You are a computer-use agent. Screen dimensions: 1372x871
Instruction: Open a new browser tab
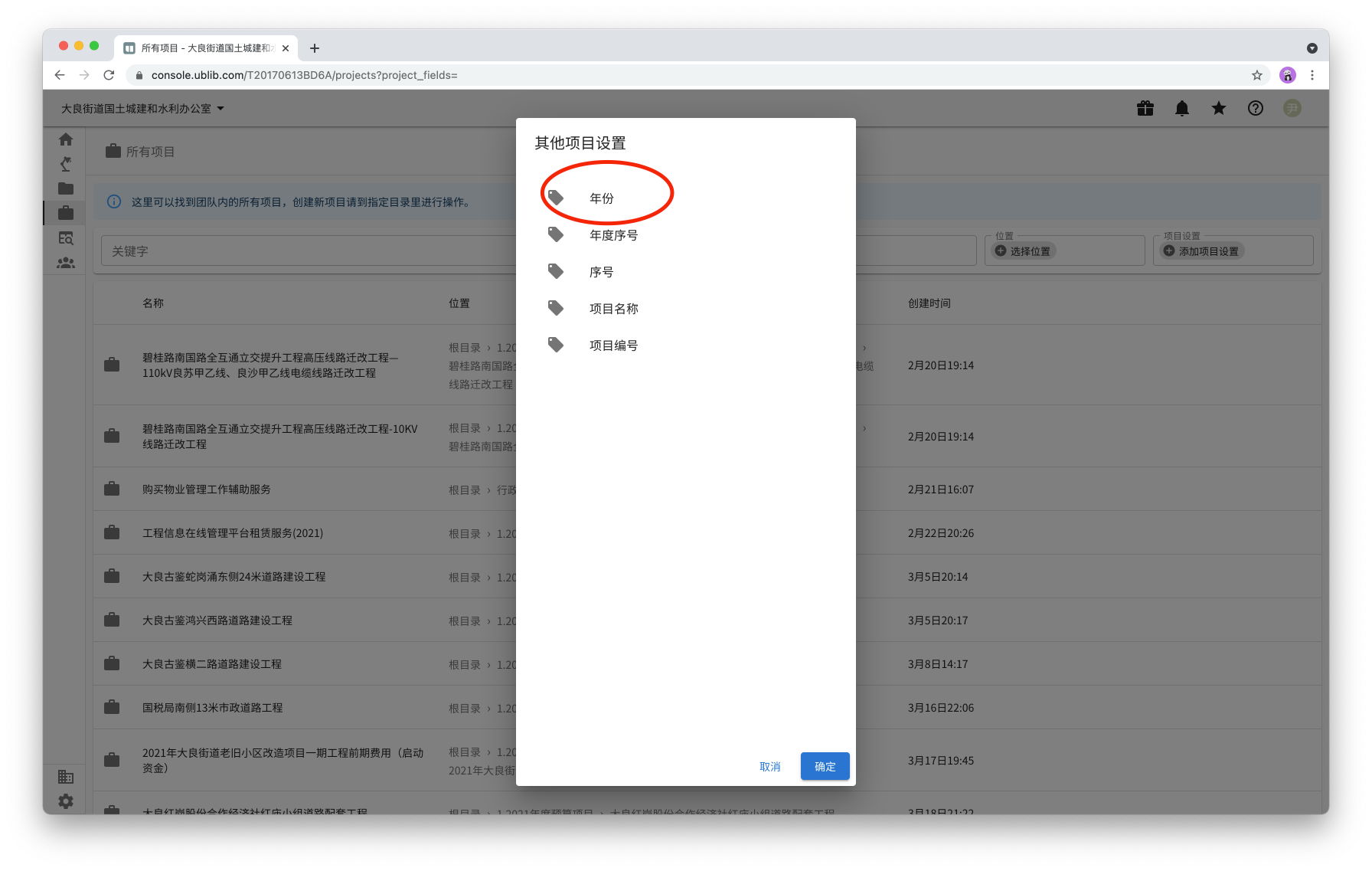[315, 48]
